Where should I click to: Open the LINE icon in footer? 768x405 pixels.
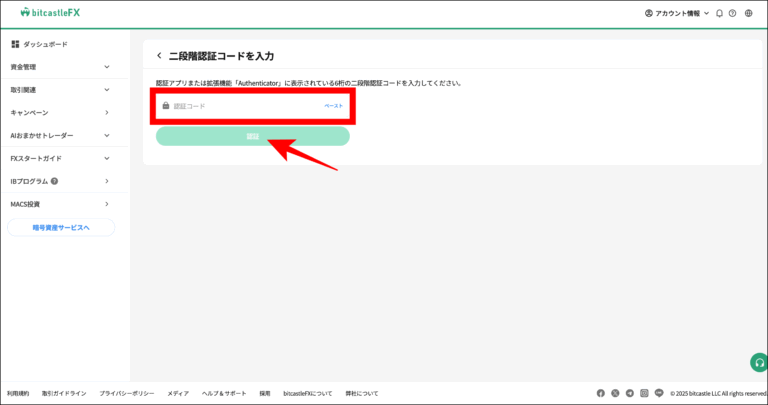(x=659, y=393)
